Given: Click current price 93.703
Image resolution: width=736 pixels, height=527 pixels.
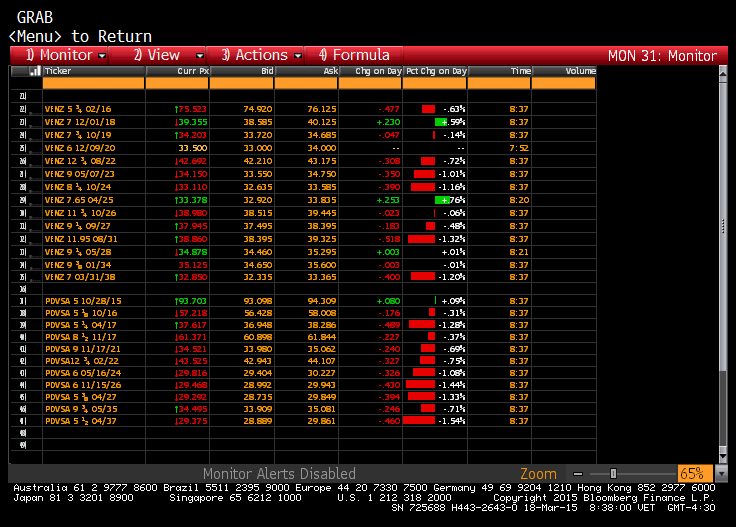Looking at the screenshot, I should (x=191, y=301).
